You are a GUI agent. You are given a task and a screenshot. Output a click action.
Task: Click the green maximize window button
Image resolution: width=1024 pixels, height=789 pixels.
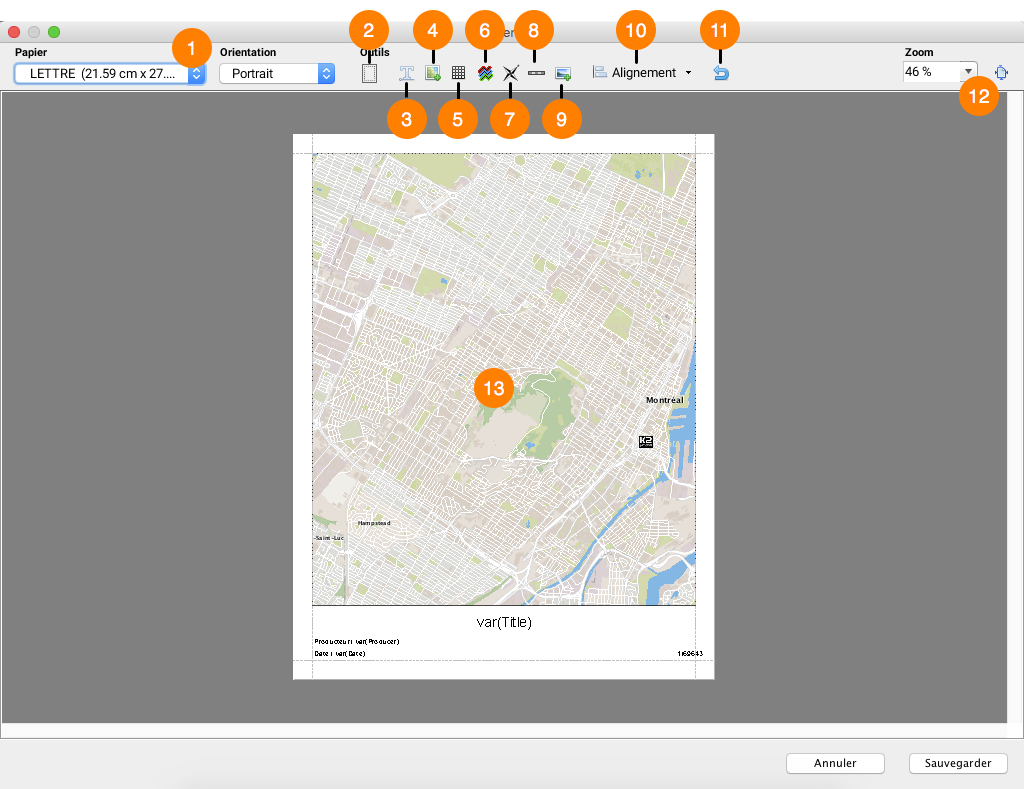pyautogui.click(x=54, y=32)
